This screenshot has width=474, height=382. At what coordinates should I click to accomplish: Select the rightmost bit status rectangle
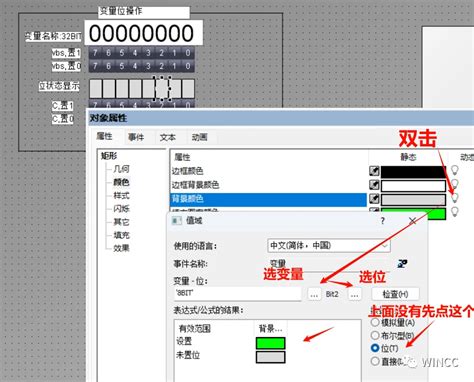coord(188,88)
